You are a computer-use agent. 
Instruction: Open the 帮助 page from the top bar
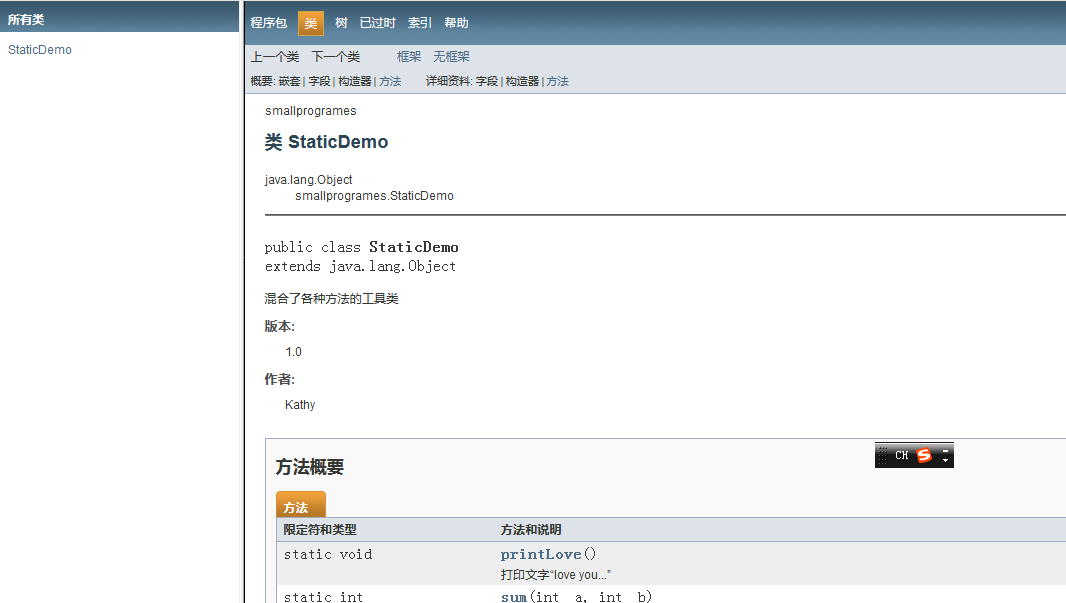(456, 23)
